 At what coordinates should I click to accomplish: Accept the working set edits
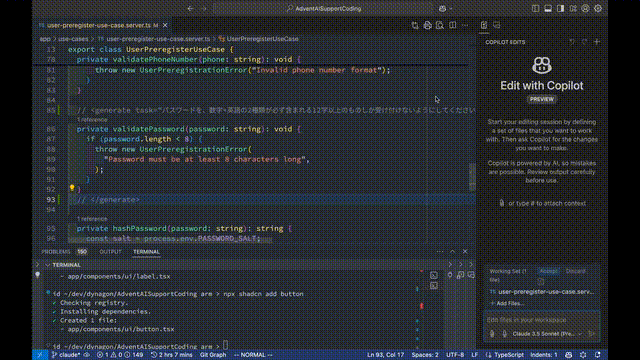[x=548, y=271]
